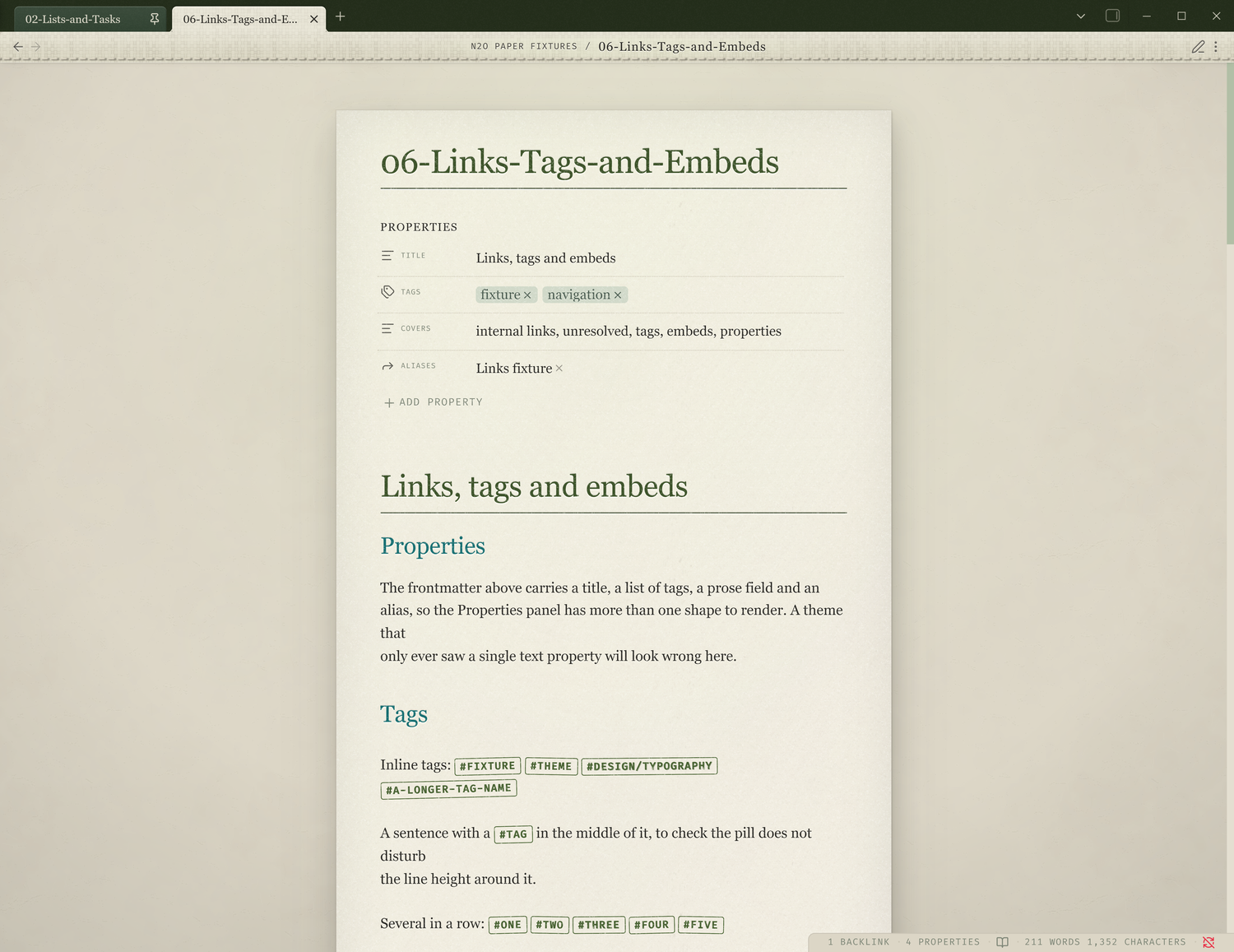Edit the covers property value field
1234x952 pixels.
click(659, 332)
